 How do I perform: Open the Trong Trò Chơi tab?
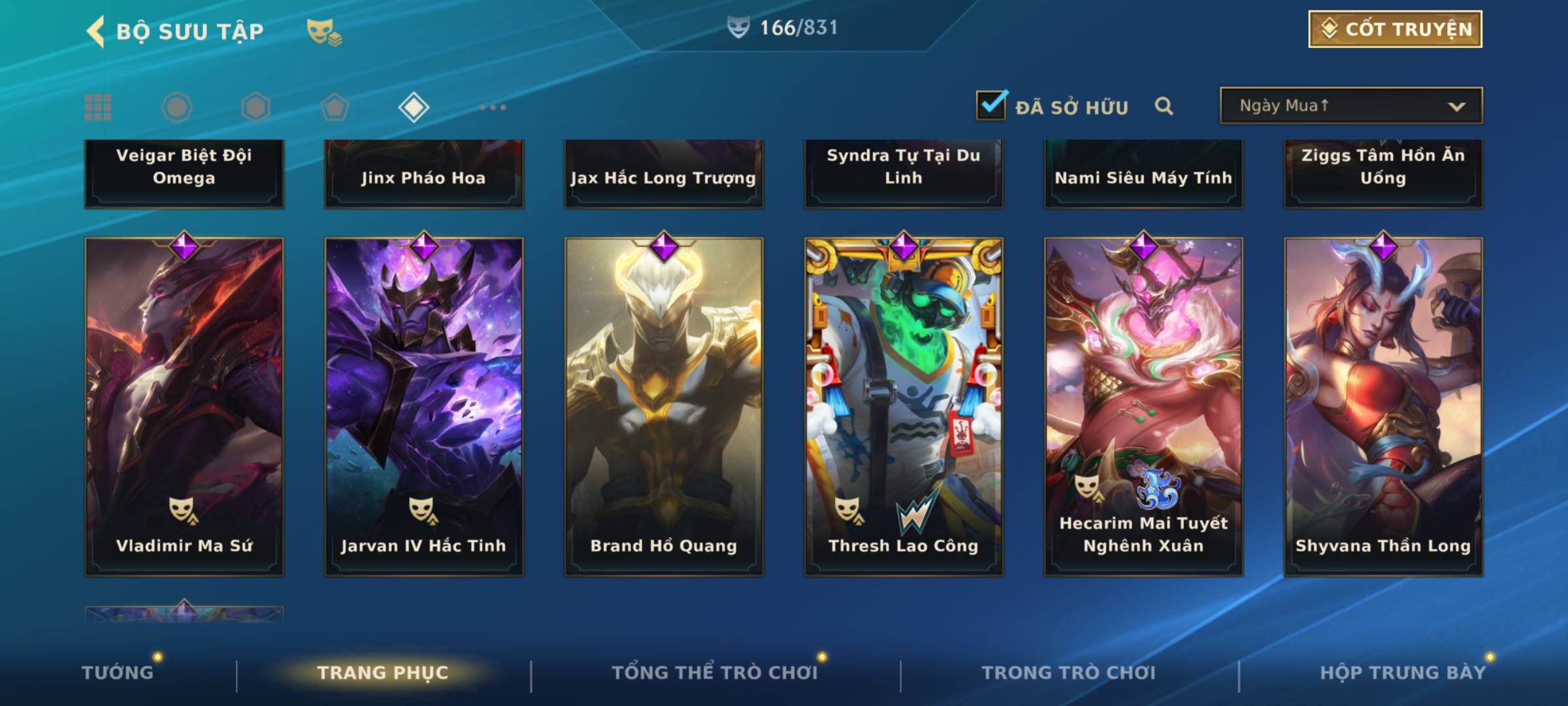tap(1069, 673)
